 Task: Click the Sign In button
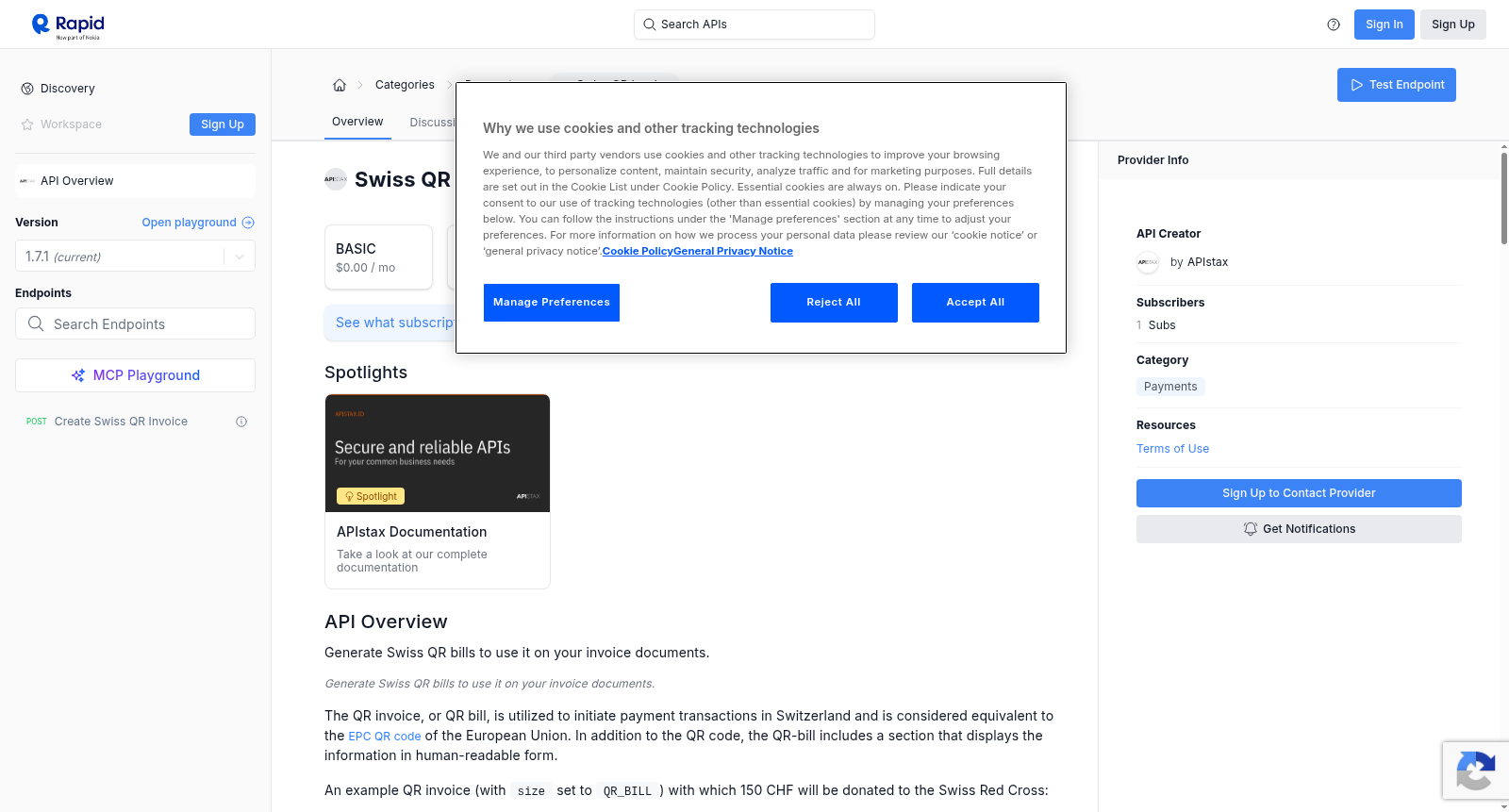pyautogui.click(x=1385, y=25)
